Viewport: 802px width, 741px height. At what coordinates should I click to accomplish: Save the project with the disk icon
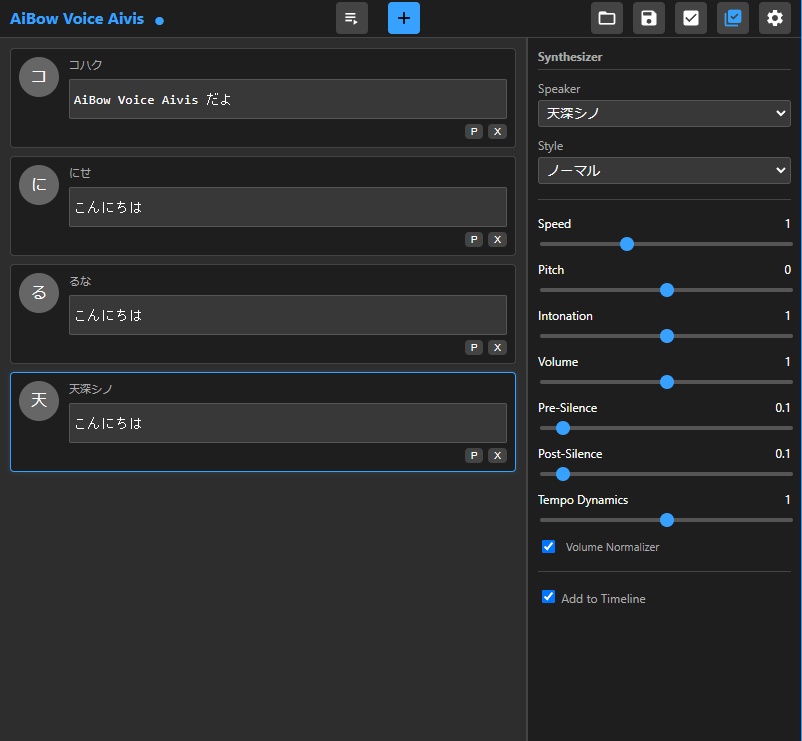[648, 18]
